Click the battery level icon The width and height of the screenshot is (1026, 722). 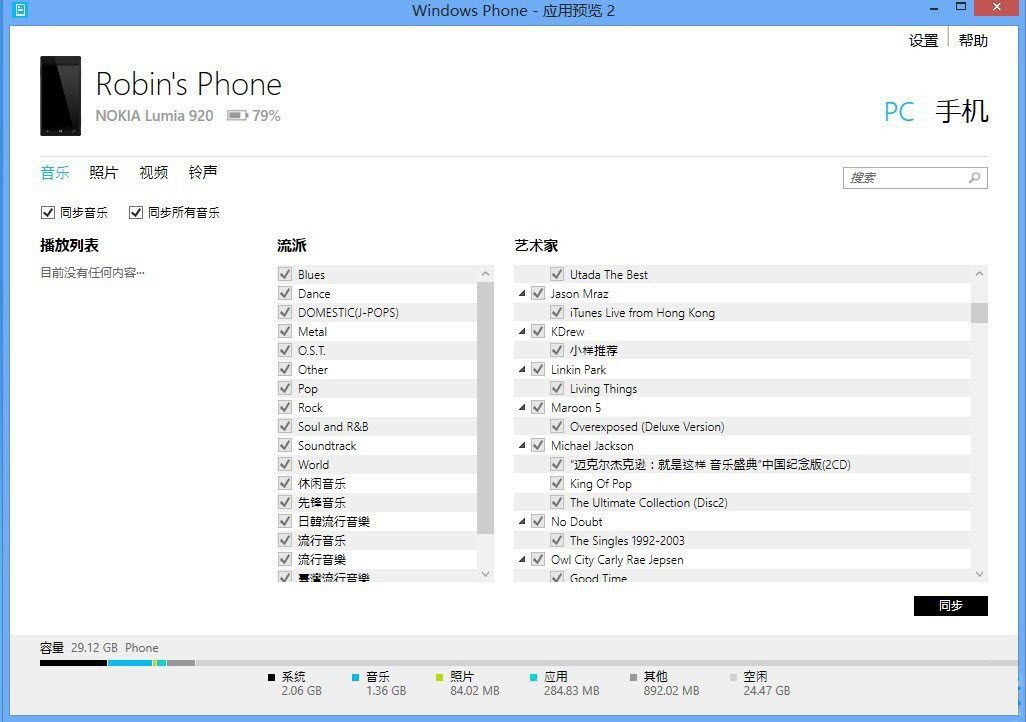click(237, 115)
